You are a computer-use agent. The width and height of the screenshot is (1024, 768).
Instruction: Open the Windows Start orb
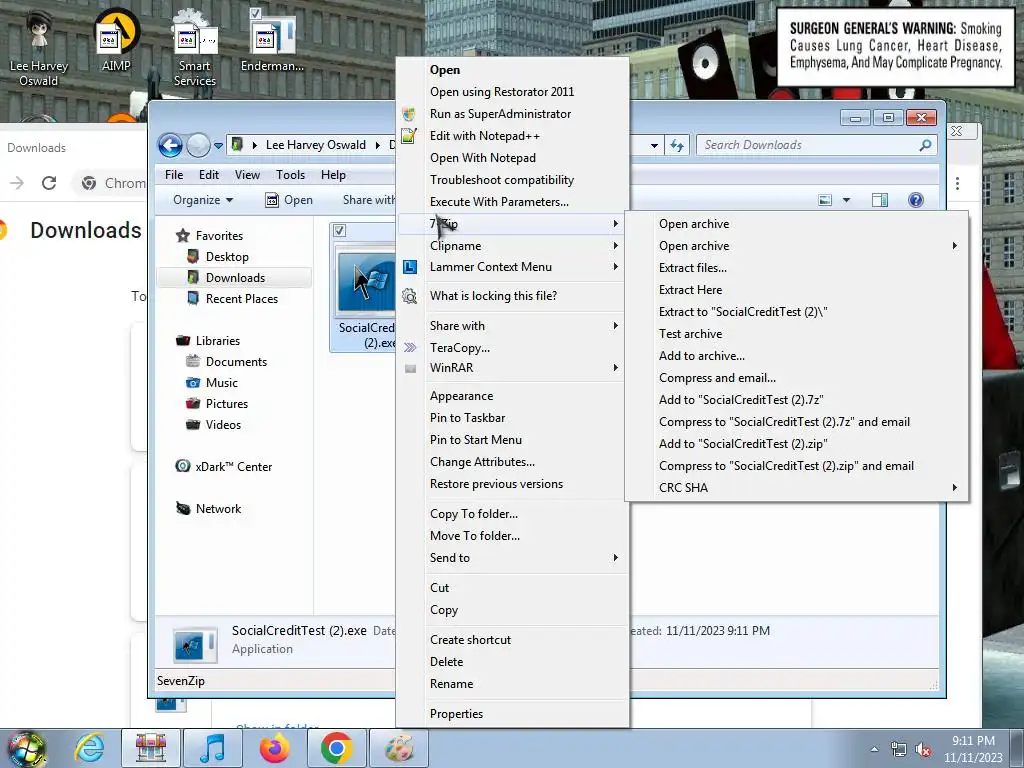[x=27, y=748]
